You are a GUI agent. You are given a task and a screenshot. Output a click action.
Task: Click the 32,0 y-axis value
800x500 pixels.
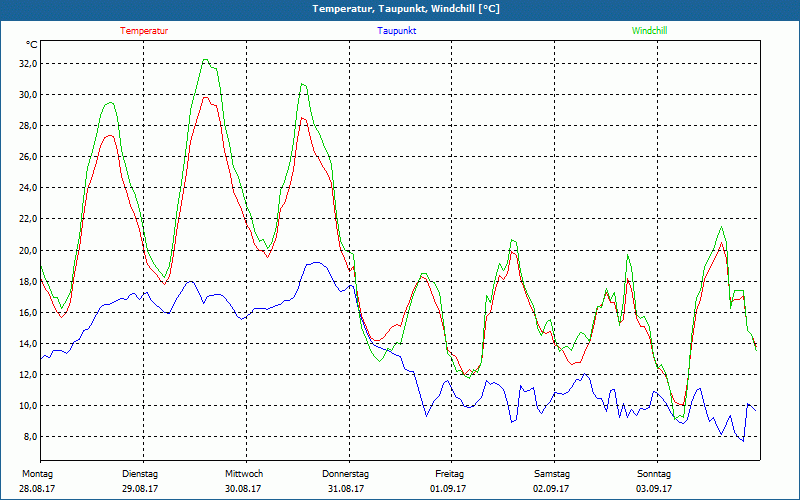(x=28, y=64)
